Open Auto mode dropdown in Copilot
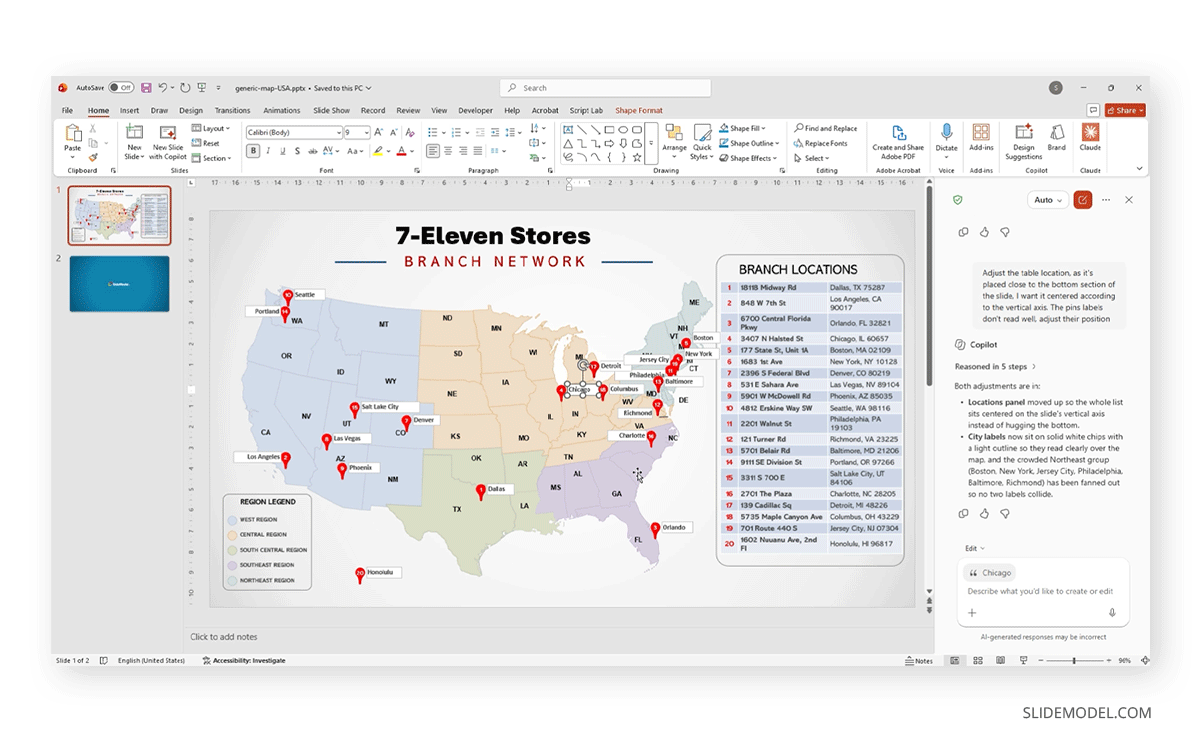This screenshot has width=1200, height=743. (x=1048, y=200)
